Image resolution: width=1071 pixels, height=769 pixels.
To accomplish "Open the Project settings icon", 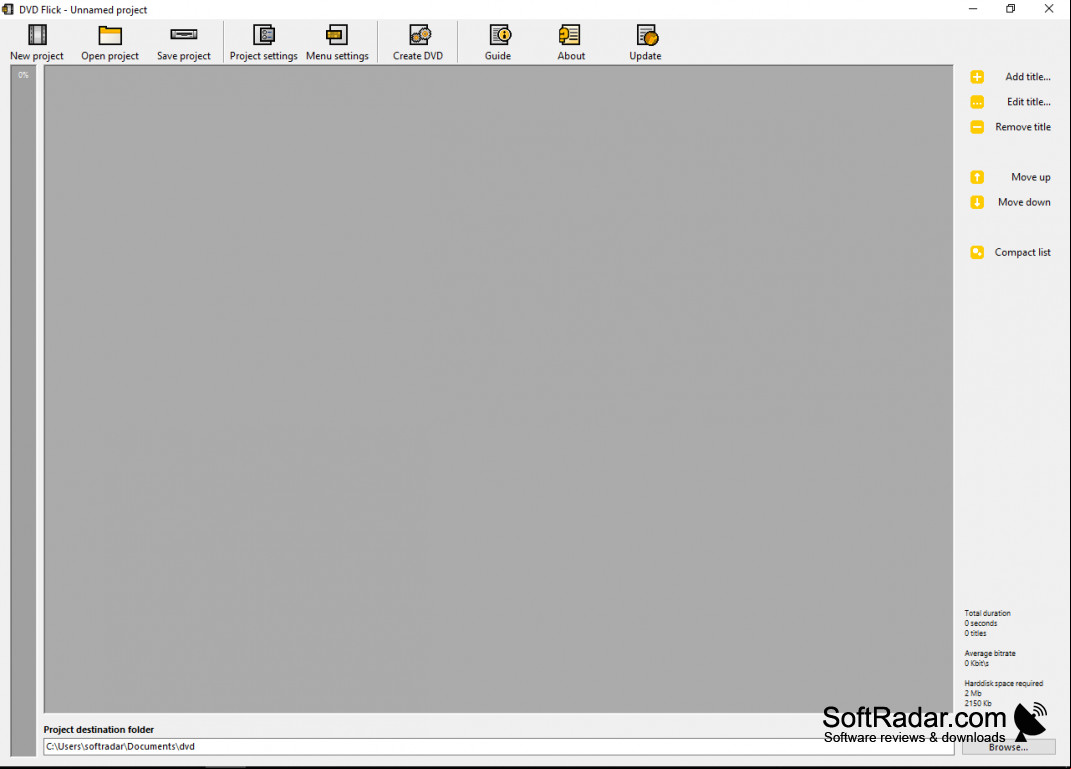I will [264, 35].
